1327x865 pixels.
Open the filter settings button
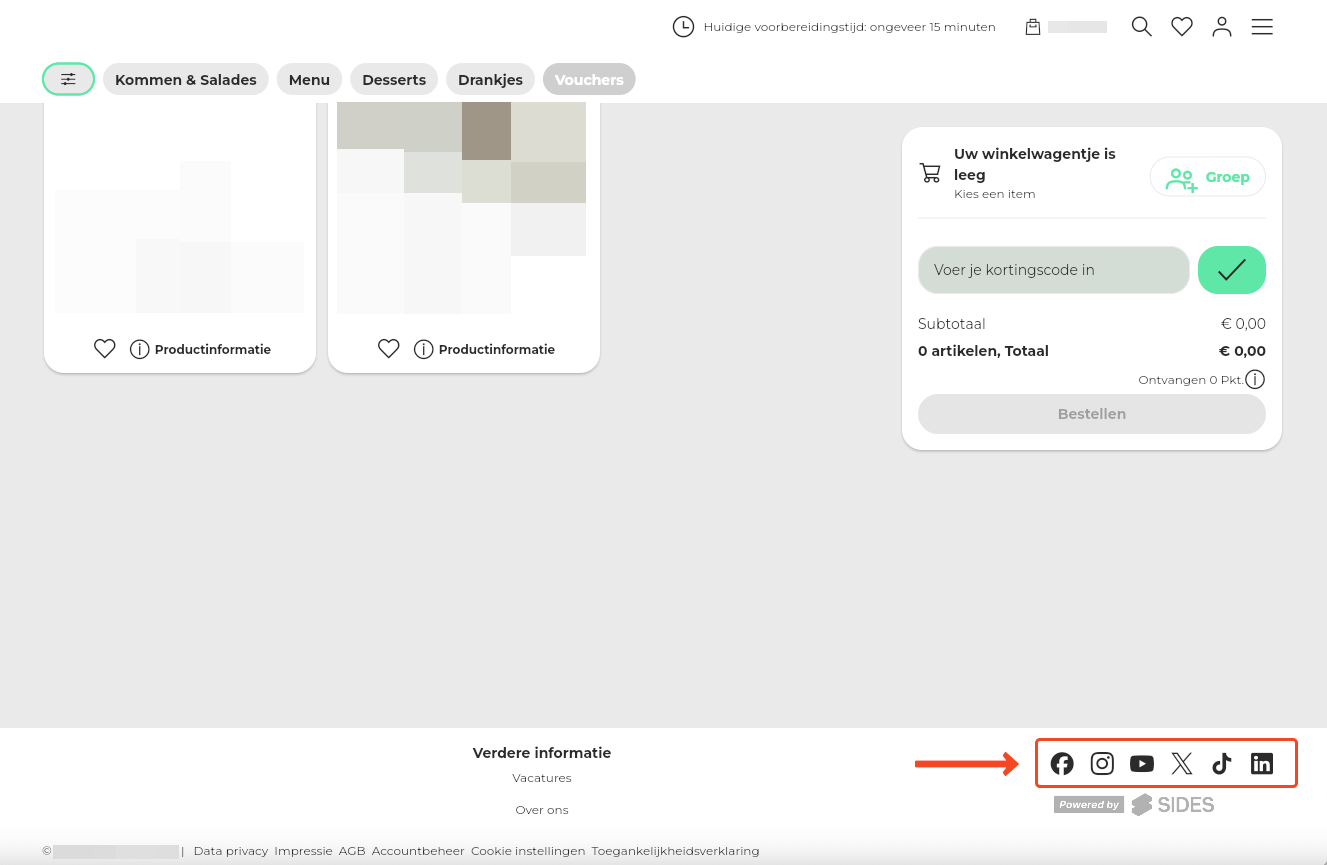pyautogui.click(x=68, y=79)
